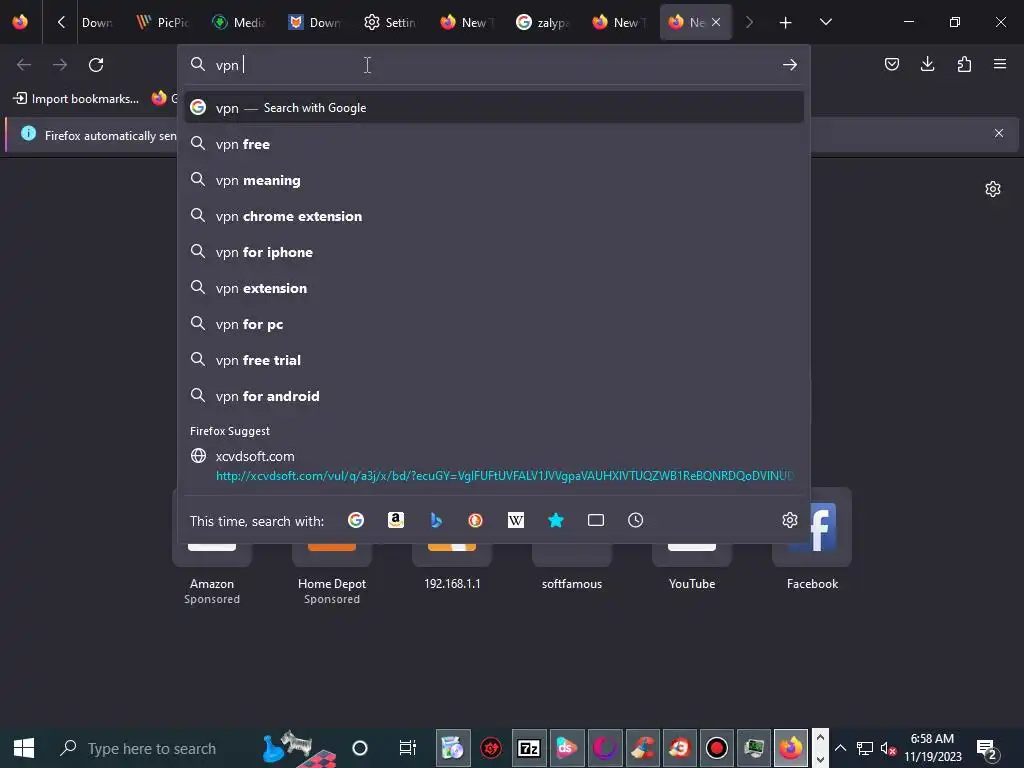Select 'vpn chrome extension' suggestion

494,216
